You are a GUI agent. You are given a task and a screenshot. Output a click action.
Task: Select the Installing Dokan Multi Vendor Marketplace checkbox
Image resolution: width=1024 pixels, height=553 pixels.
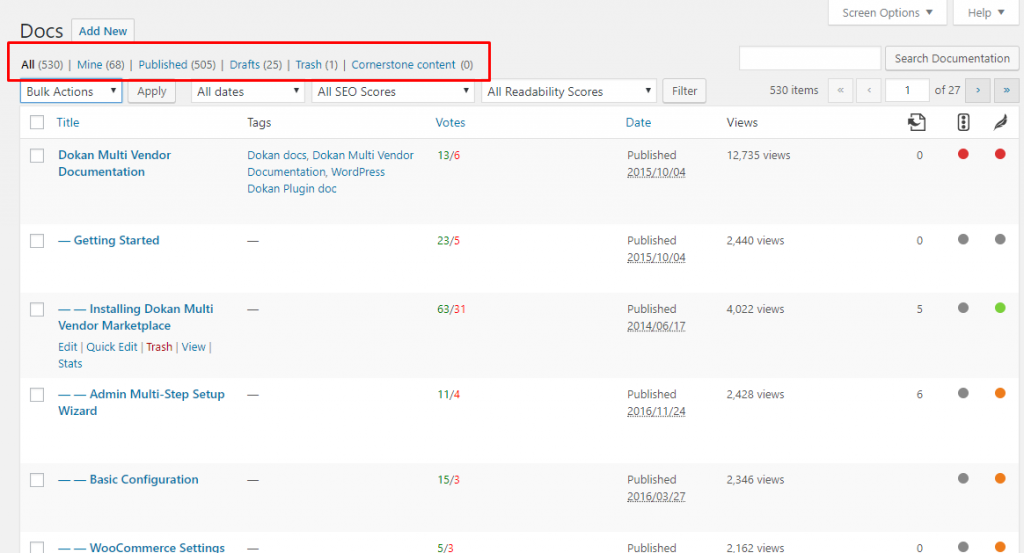(37, 309)
